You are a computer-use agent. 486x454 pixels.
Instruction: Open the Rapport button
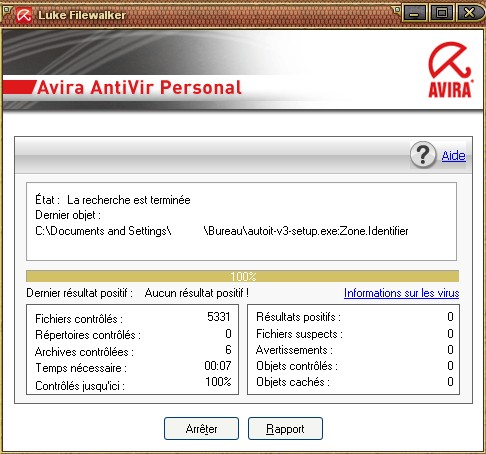point(285,429)
